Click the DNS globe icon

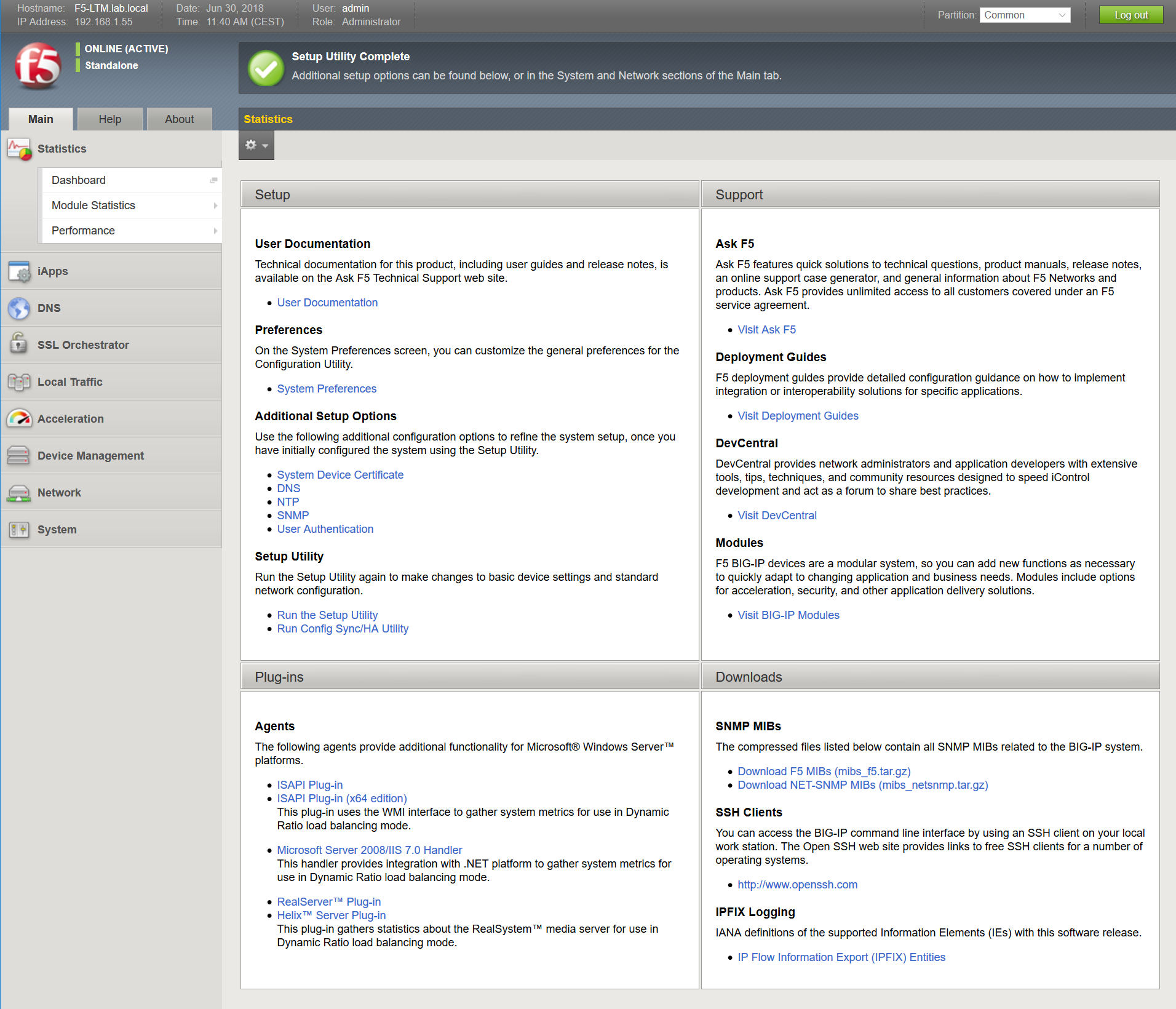click(x=19, y=308)
